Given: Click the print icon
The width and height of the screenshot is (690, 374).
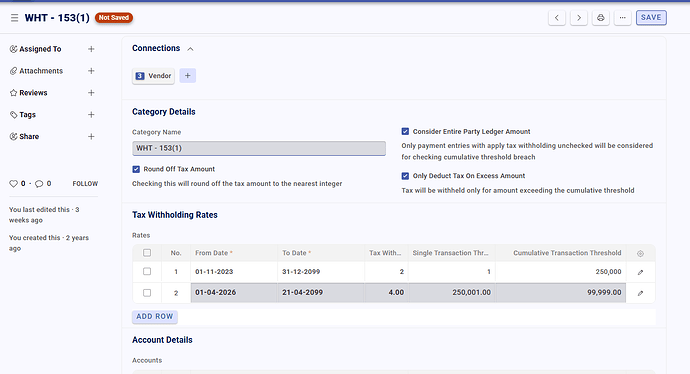Looking at the screenshot, I should click(x=601, y=18).
